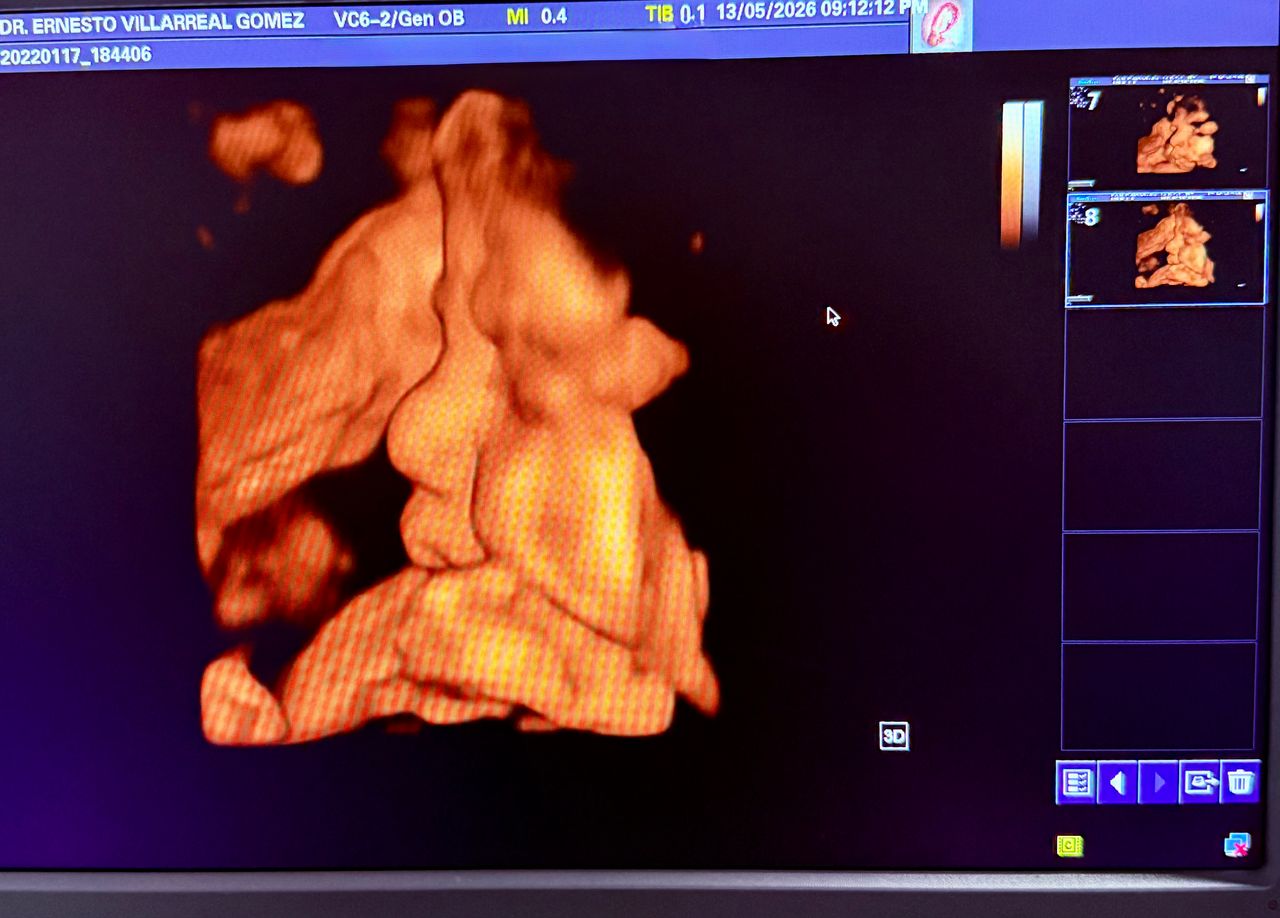Screen dimensions: 1280x918
Task: Click the first empty clipboard slot
Action: tap(1164, 362)
